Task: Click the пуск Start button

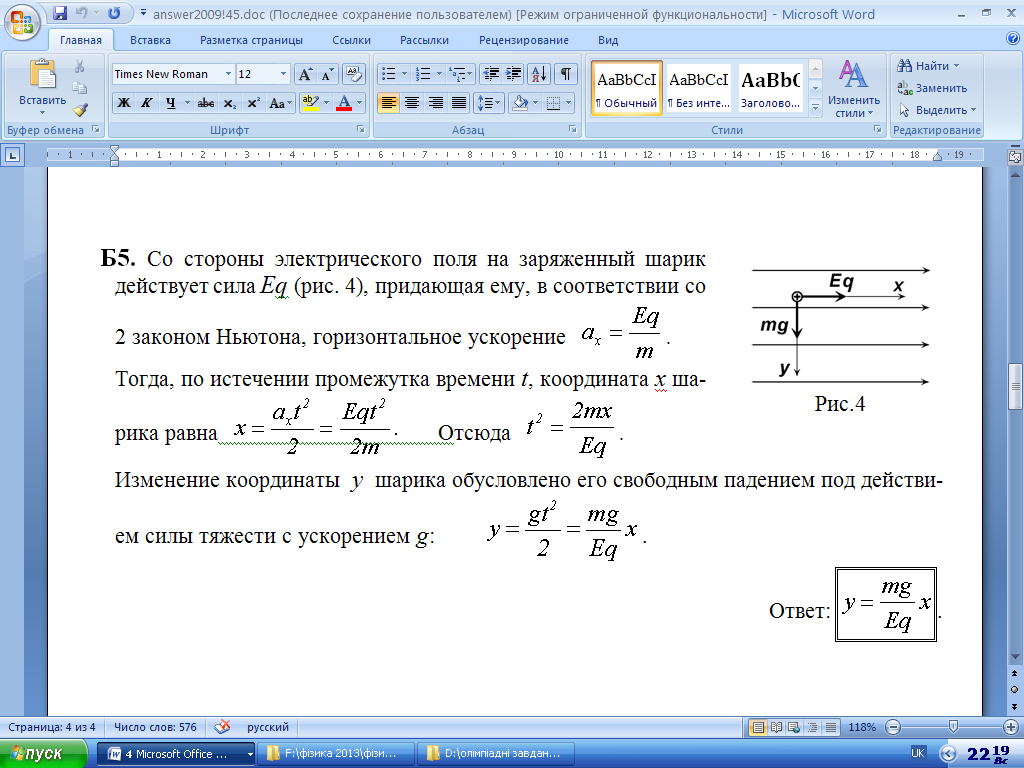Action: 44,754
